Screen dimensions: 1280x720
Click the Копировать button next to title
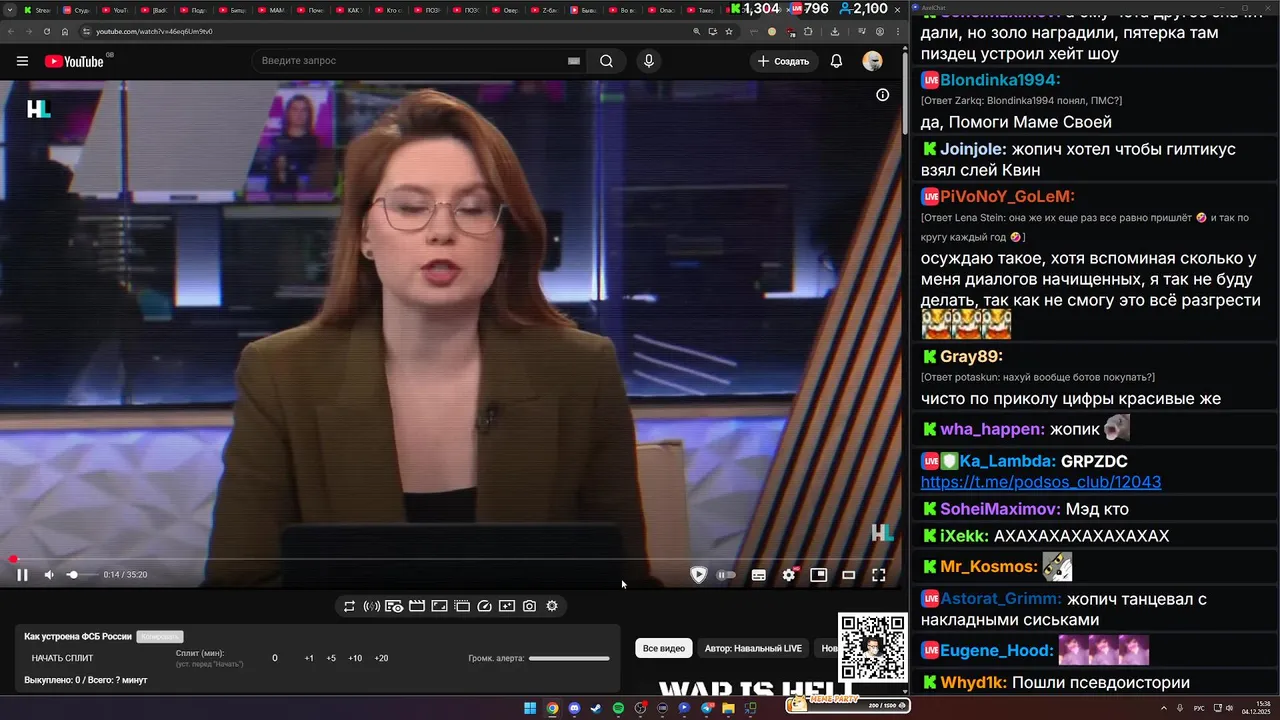pyautogui.click(x=160, y=637)
